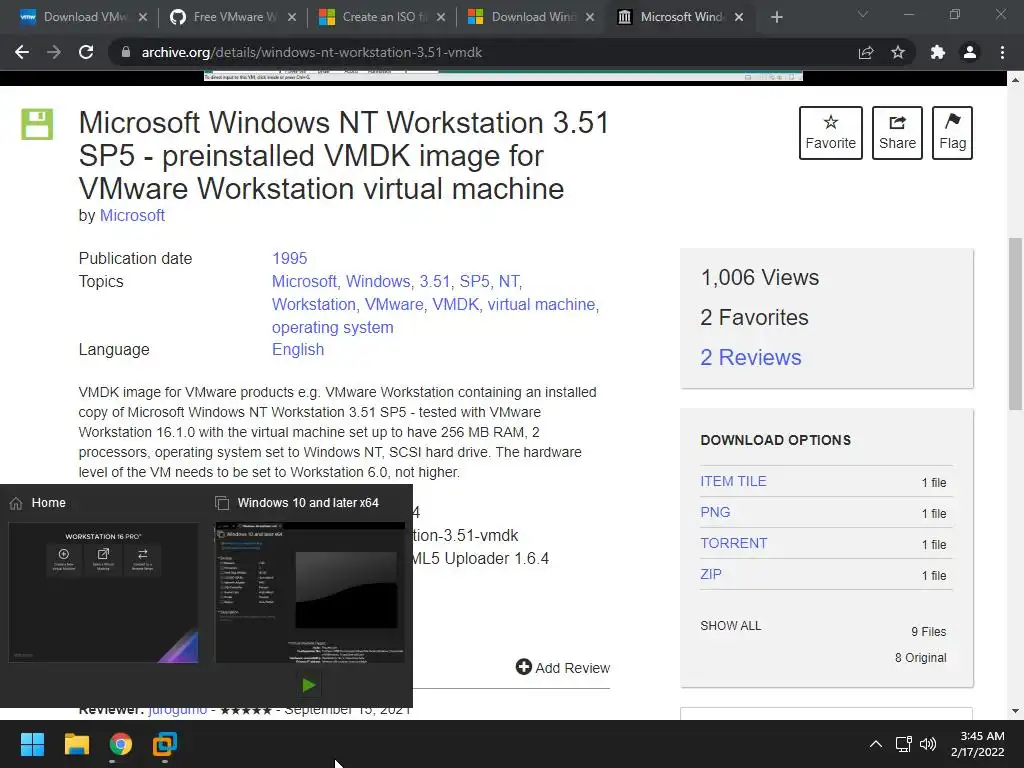Click the forward navigation arrow
The height and width of the screenshot is (768, 1024).
(54, 52)
